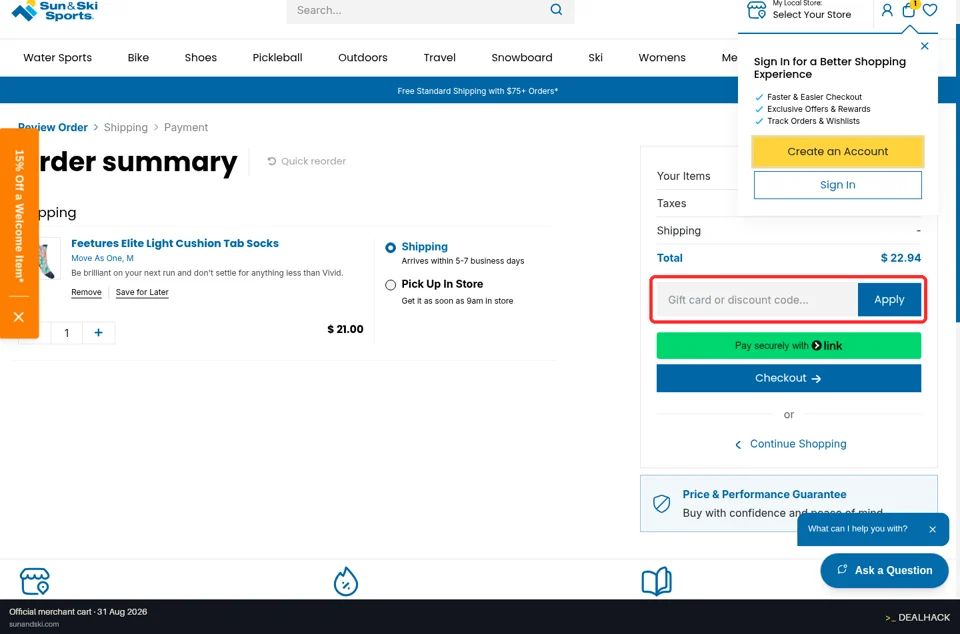Dismiss the 'What can I help you with' bubble
The width and height of the screenshot is (960, 634).
pyautogui.click(x=932, y=529)
